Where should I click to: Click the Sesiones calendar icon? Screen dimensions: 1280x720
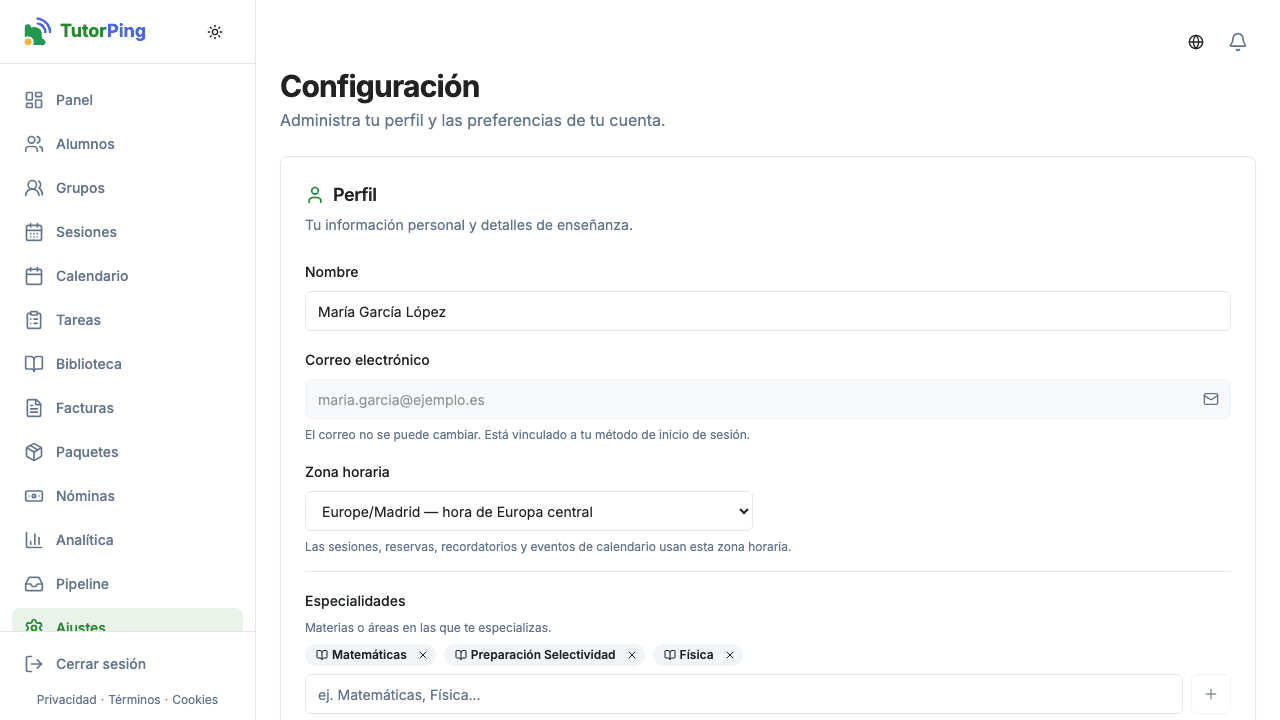pos(34,232)
